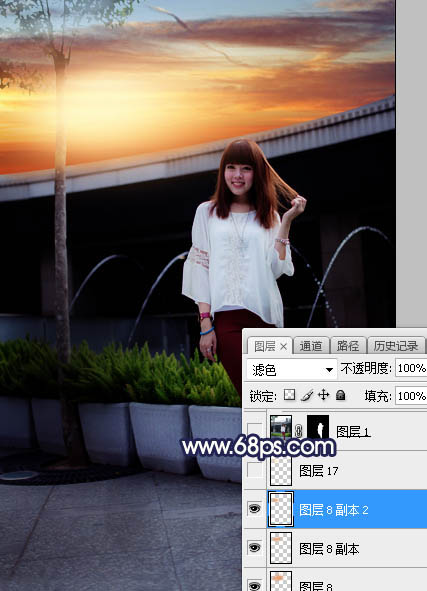Hide the 图层 8 副本 2 layer
427x591 pixels.
coord(255,508)
